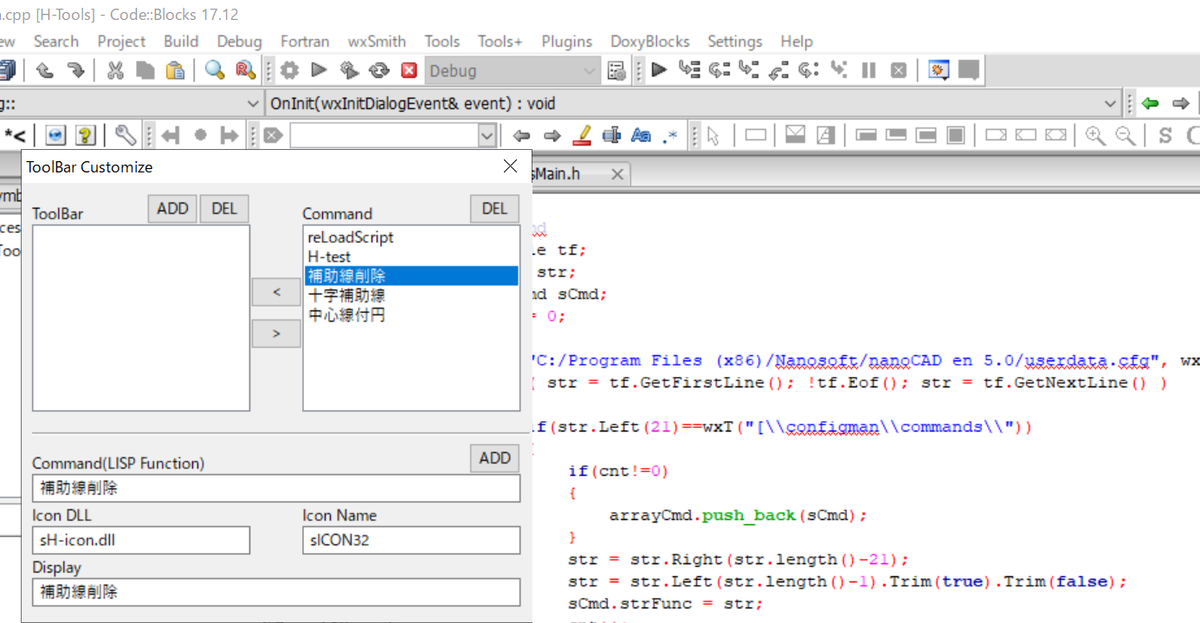
Task: Click the > move-right button
Action: coord(277,334)
